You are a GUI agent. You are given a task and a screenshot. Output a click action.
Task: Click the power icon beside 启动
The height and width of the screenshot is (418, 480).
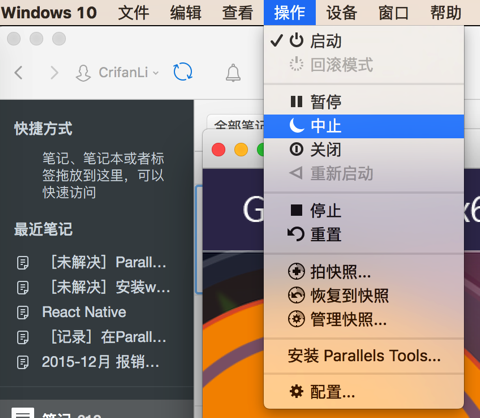point(296,40)
